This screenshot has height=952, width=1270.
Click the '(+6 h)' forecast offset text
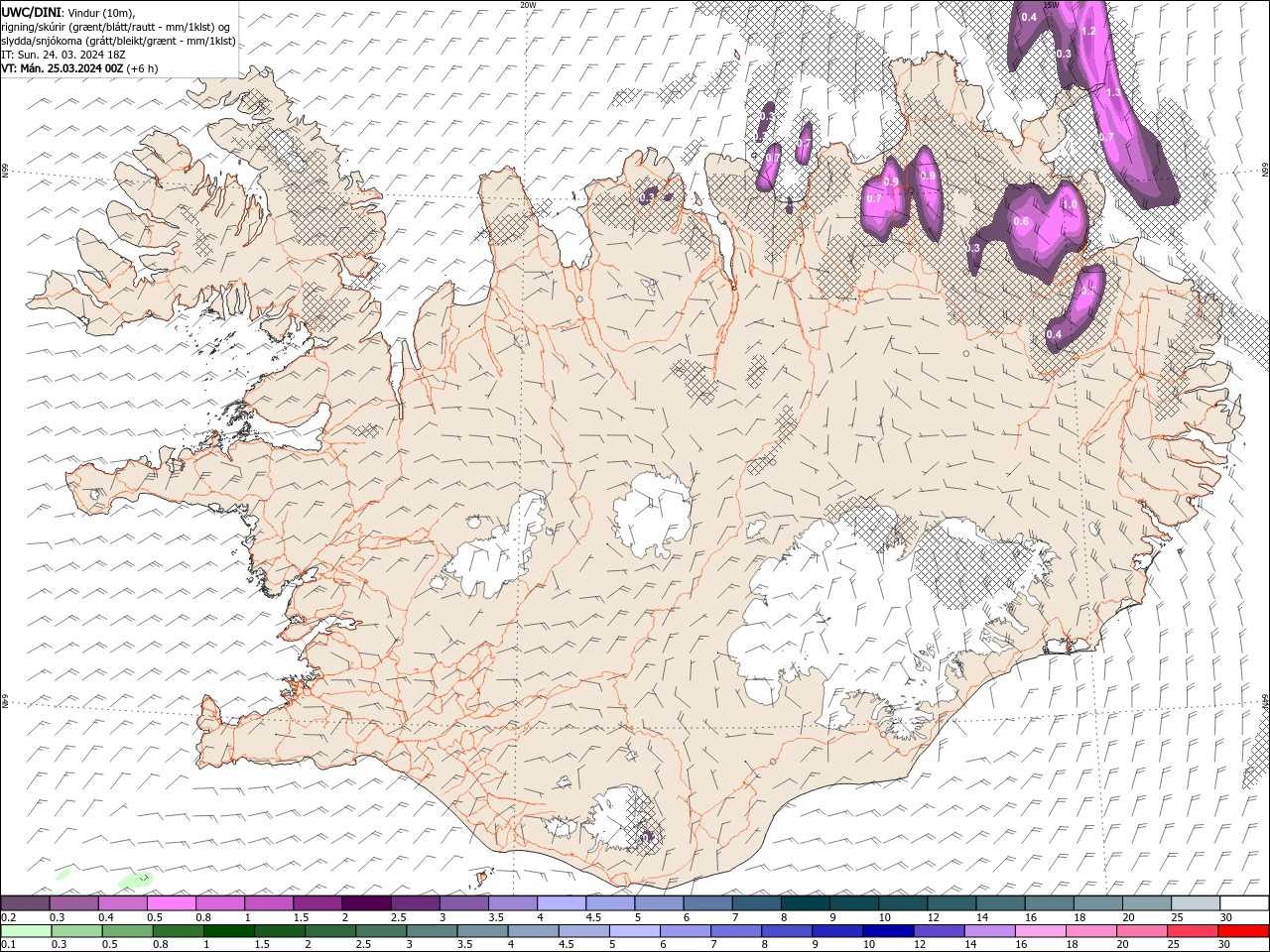(142, 68)
